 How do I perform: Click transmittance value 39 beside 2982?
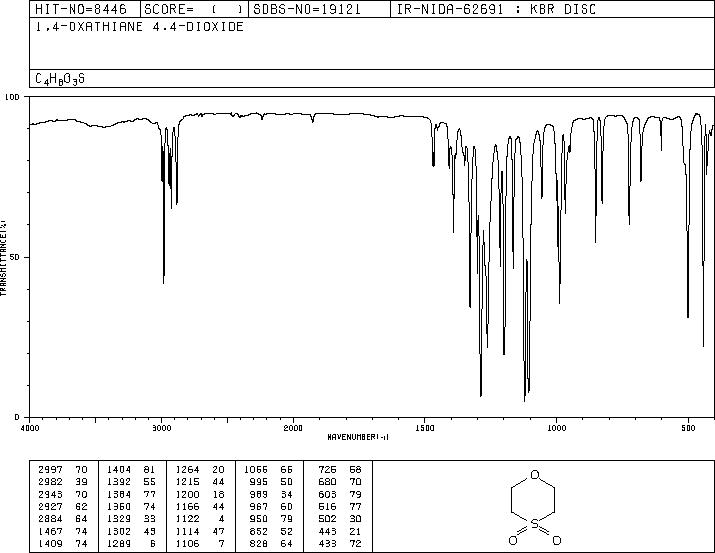[x=81, y=482]
